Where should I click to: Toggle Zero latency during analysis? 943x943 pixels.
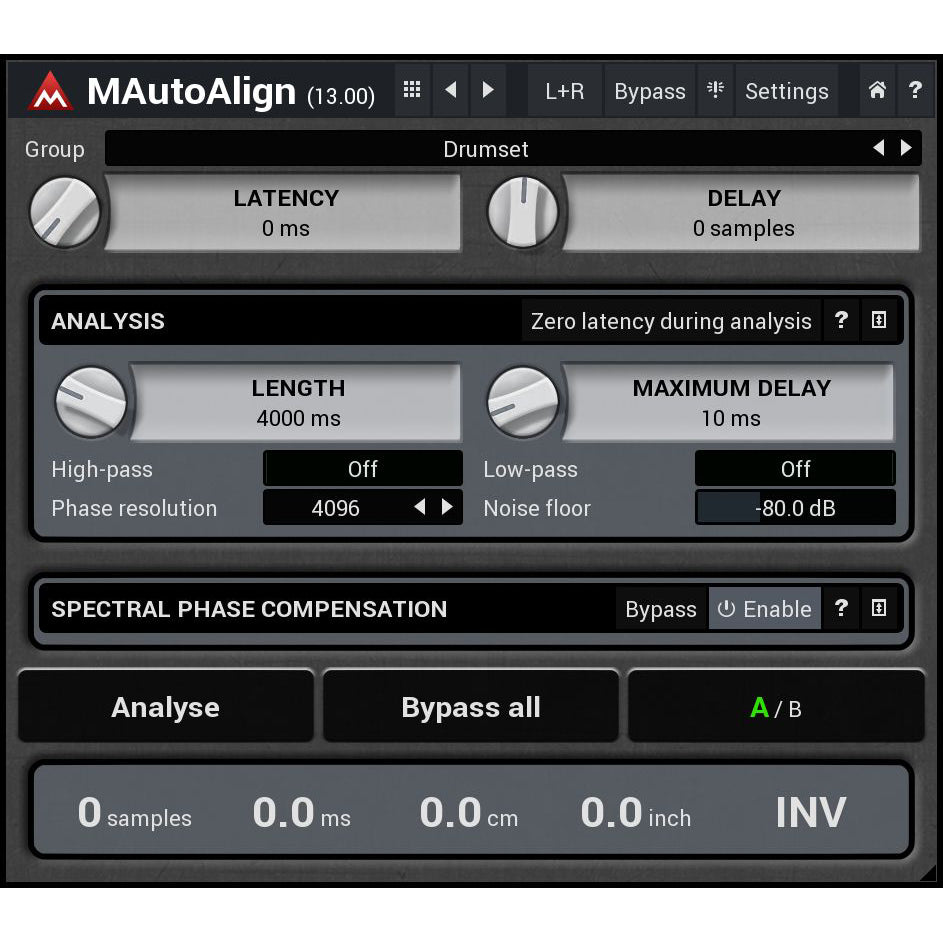click(x=671, y=321)
